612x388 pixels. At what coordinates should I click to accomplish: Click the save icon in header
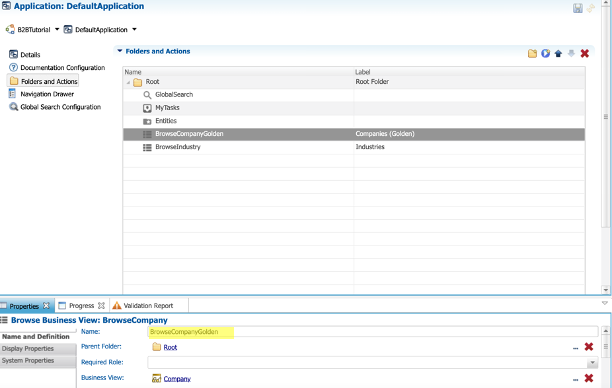(578, 8)
